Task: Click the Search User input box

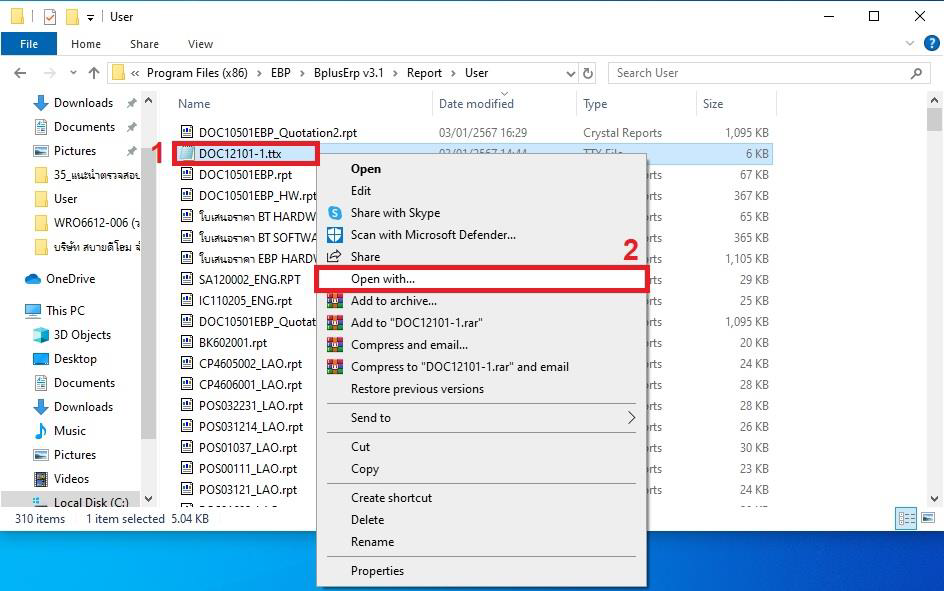Action: (x=760, y=73)
